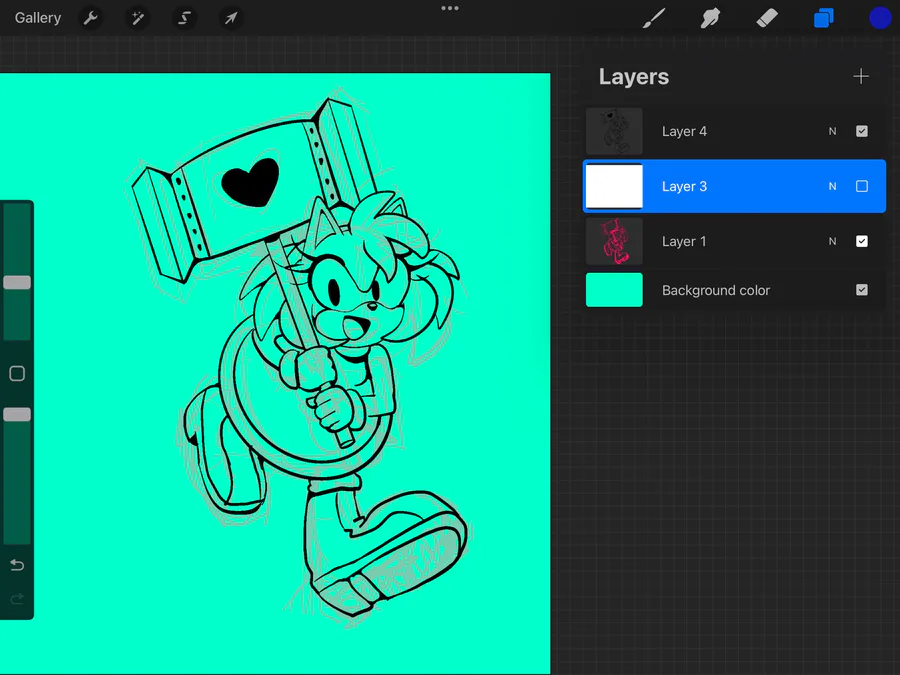
Task: Tap the Layer 3 name
Action: [x=684, y=187]
